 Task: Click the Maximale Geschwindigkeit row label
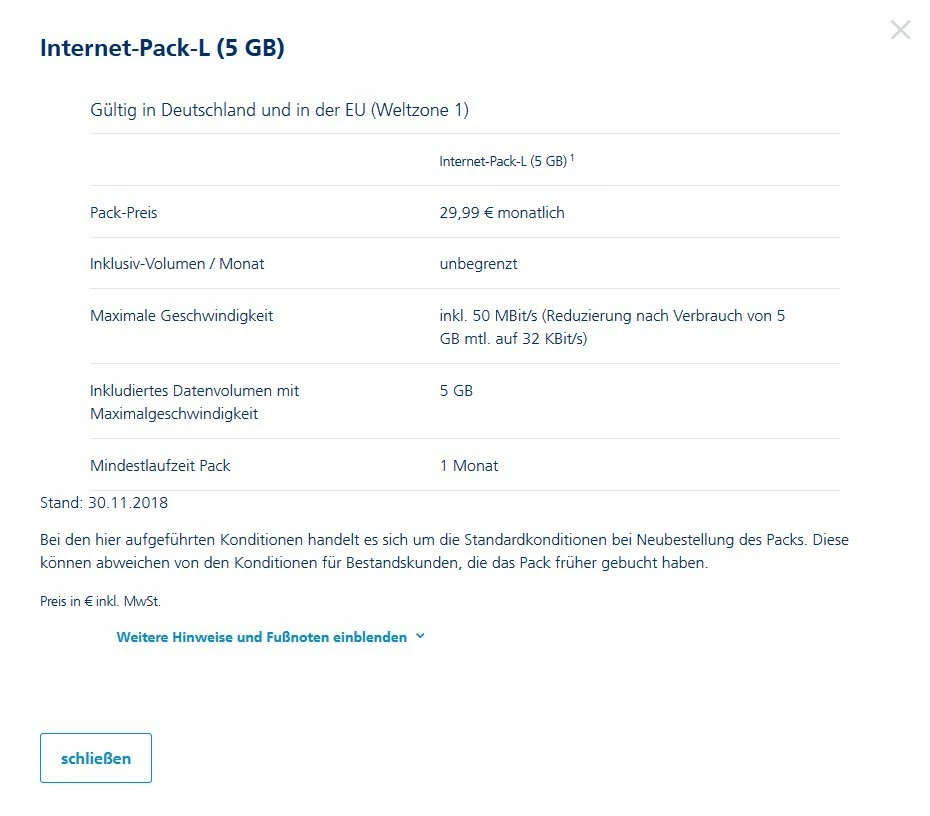[181, 316]
